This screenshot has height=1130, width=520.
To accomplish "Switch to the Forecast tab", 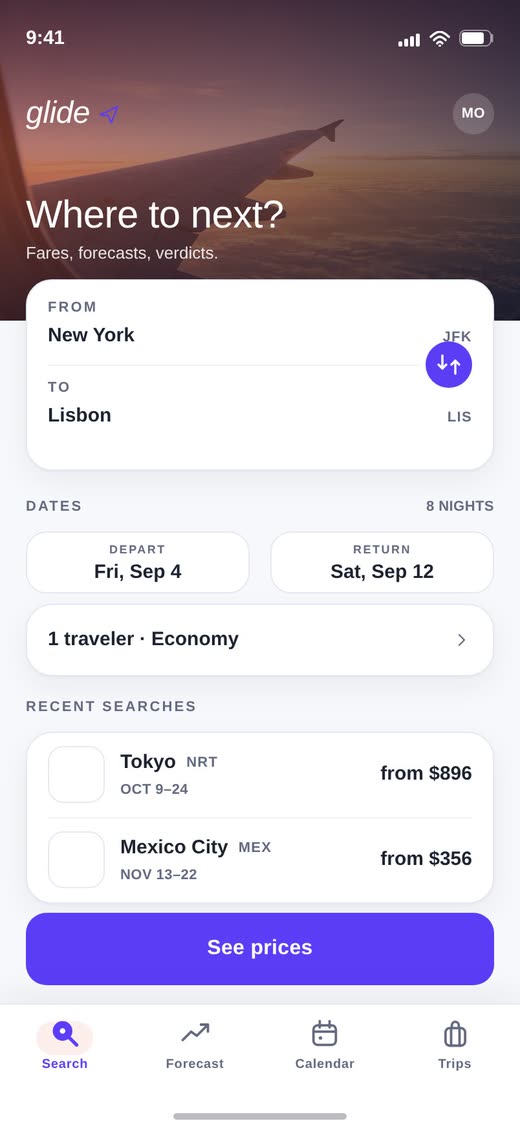I will [195, 1044].
